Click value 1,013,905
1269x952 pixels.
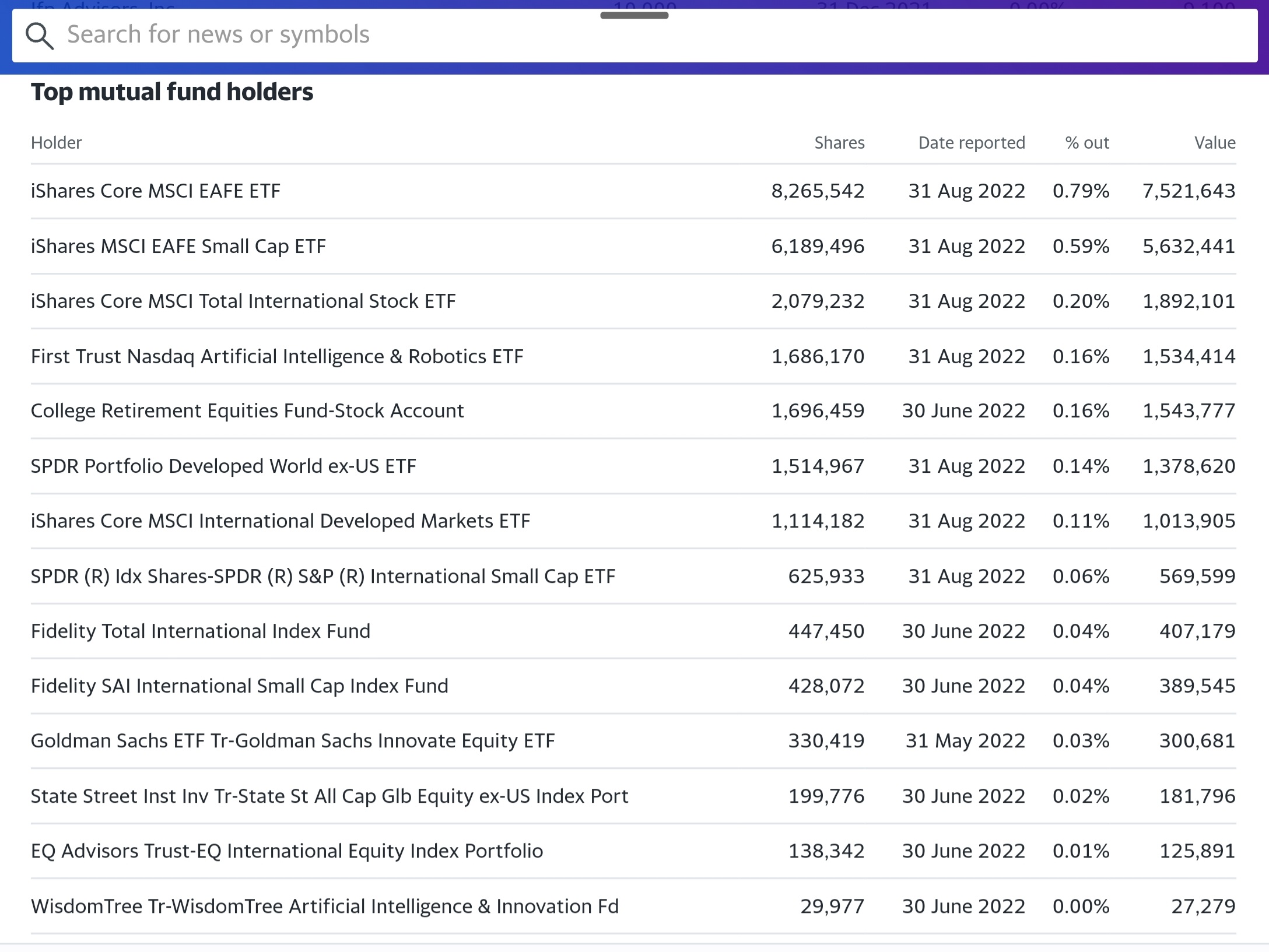pyautogui.click(x=1189, y=521)
